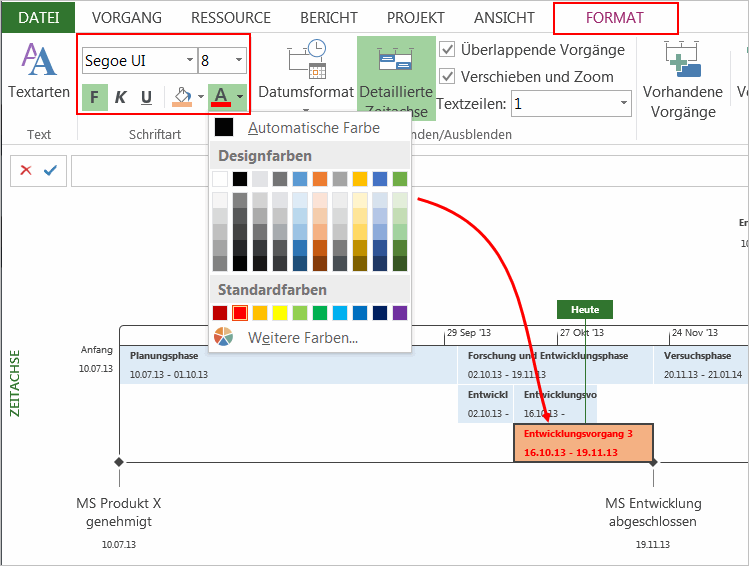Expand the Textzeilen dropdown
Image resolution: width=749 pixels, height=566 pixels.
click(x=623, y=103)
